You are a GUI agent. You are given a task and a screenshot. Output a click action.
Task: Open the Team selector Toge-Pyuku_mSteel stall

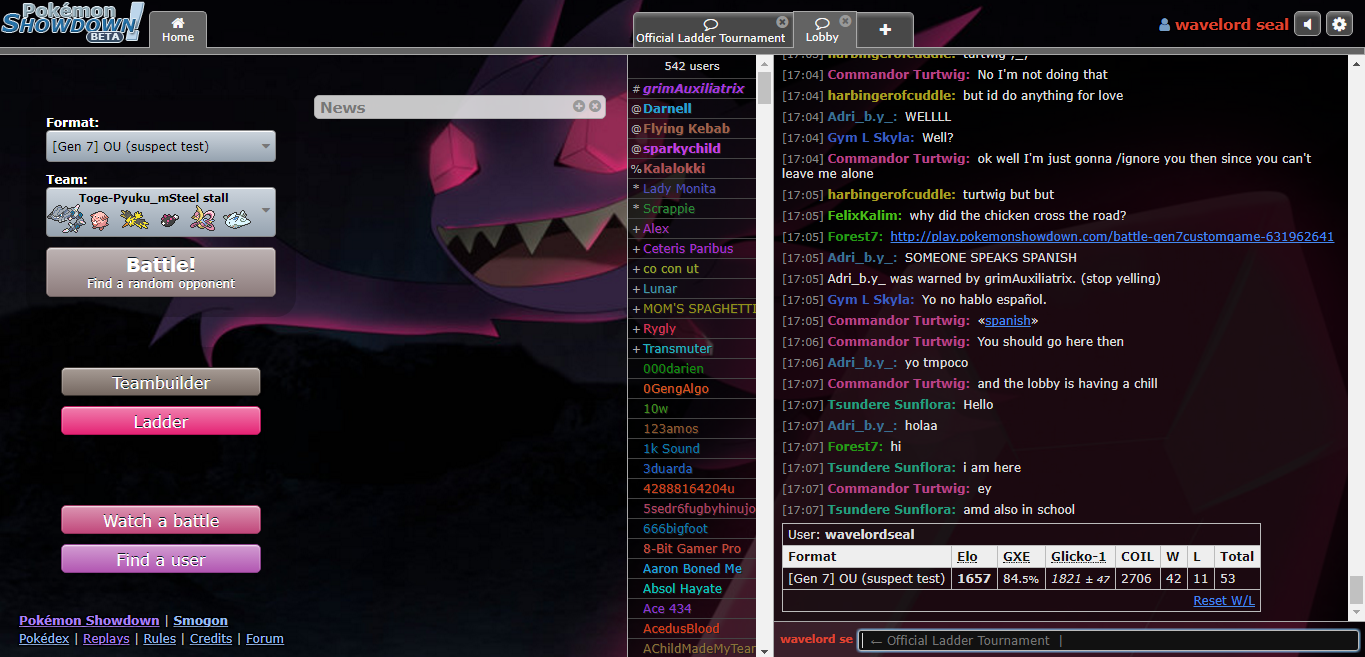pos(161,212)
